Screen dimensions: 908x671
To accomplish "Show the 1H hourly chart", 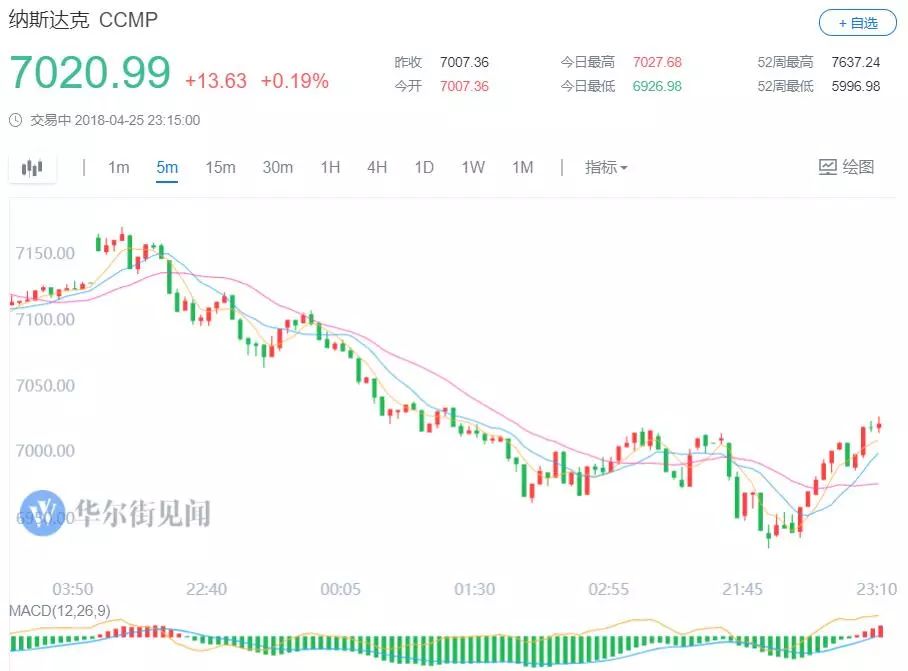I will click(x=330, y=167).
